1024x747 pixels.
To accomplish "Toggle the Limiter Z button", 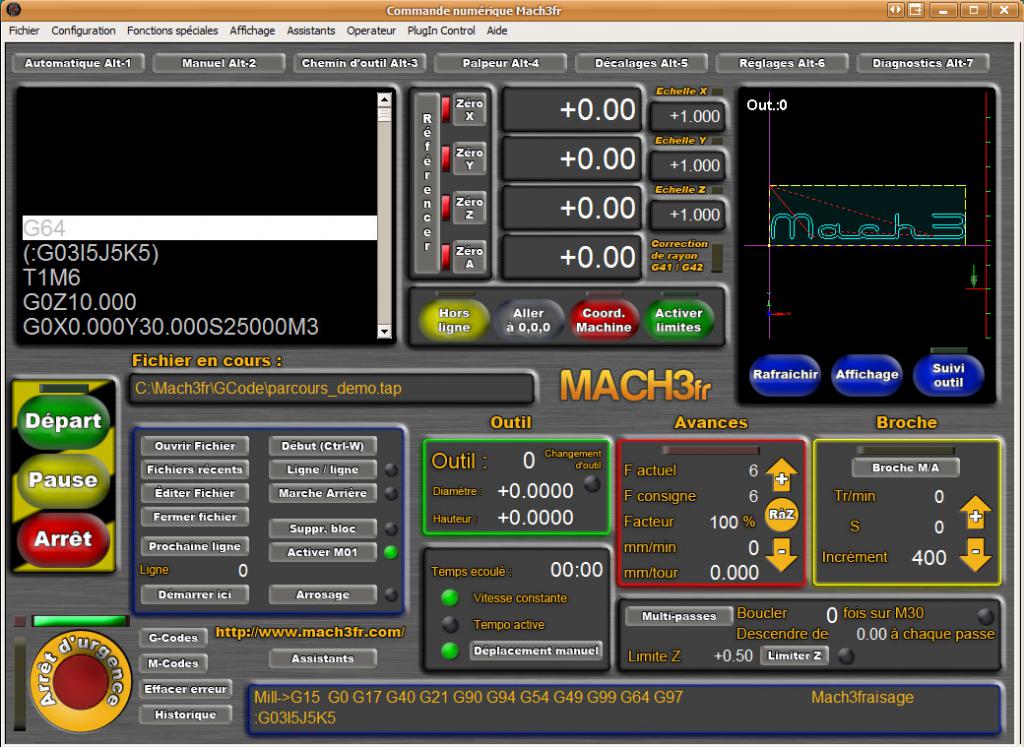I will click(x=794, y=656).
